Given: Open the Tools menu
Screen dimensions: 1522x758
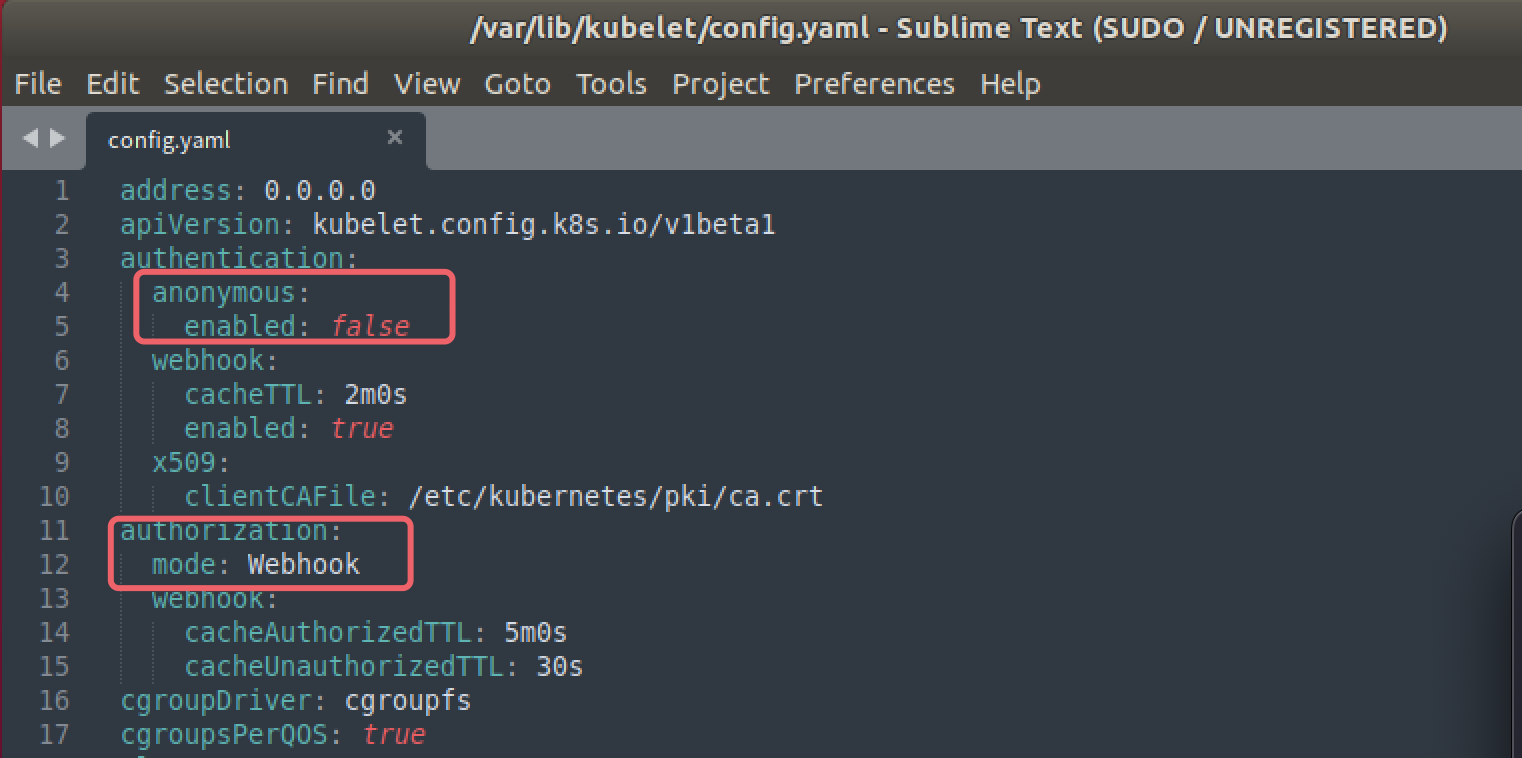Looking at the screenshot, I should click(x=611, y=84).
